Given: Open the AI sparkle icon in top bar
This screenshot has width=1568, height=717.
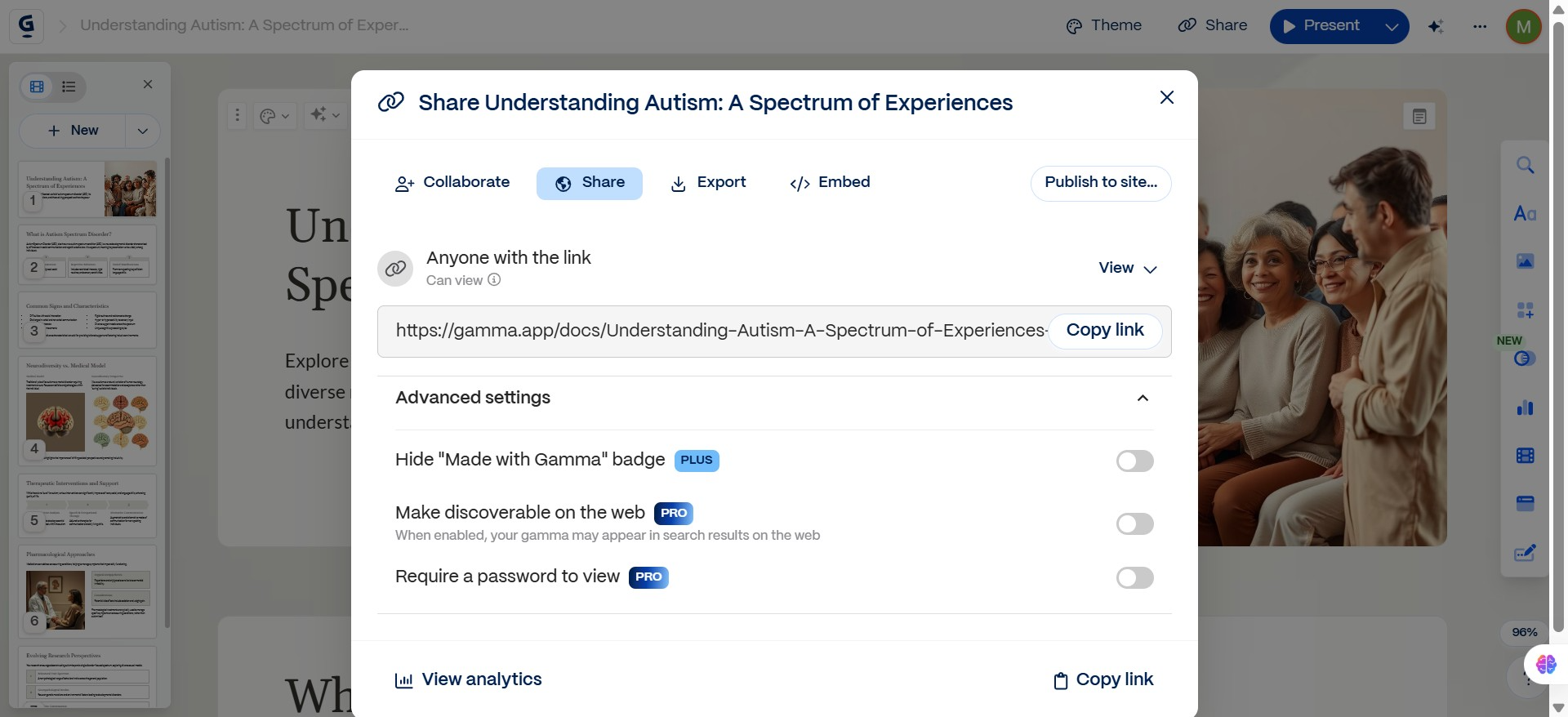Looking at the screenshot, I should coord(1435,26).
